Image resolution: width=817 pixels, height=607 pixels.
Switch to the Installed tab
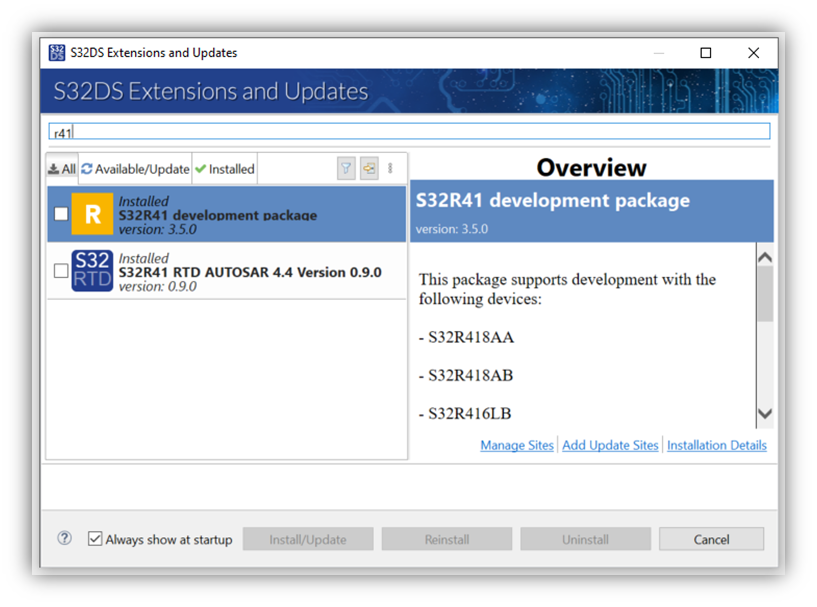coord(225,169)
